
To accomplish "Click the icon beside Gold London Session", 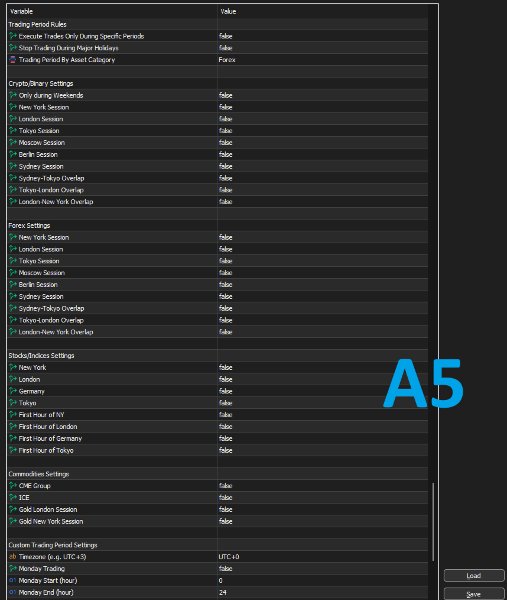I will [13, 509].
